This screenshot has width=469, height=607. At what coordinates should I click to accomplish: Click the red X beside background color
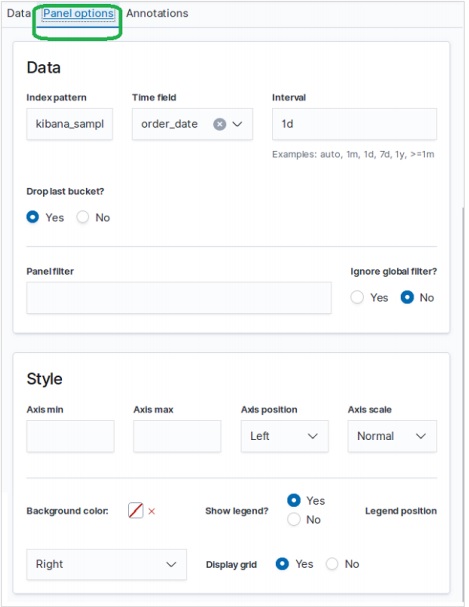tap(152, 511)
